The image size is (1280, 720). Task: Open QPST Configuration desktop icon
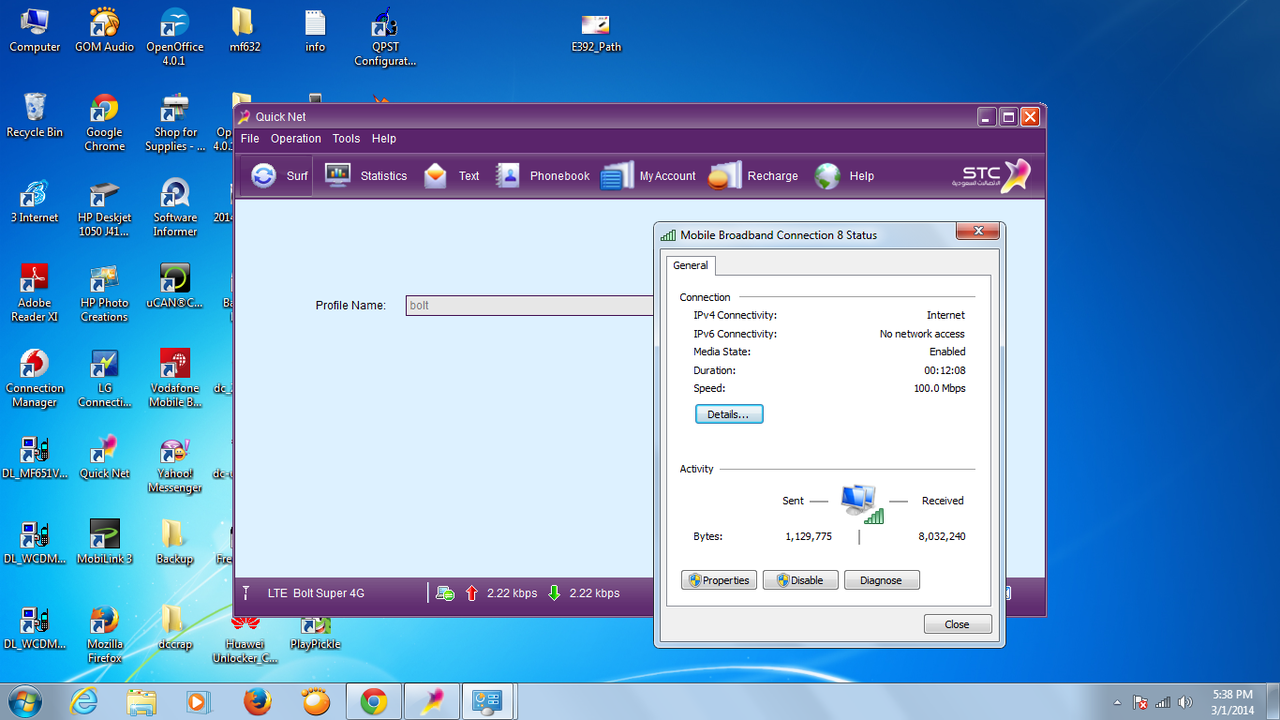coord(385,36)
